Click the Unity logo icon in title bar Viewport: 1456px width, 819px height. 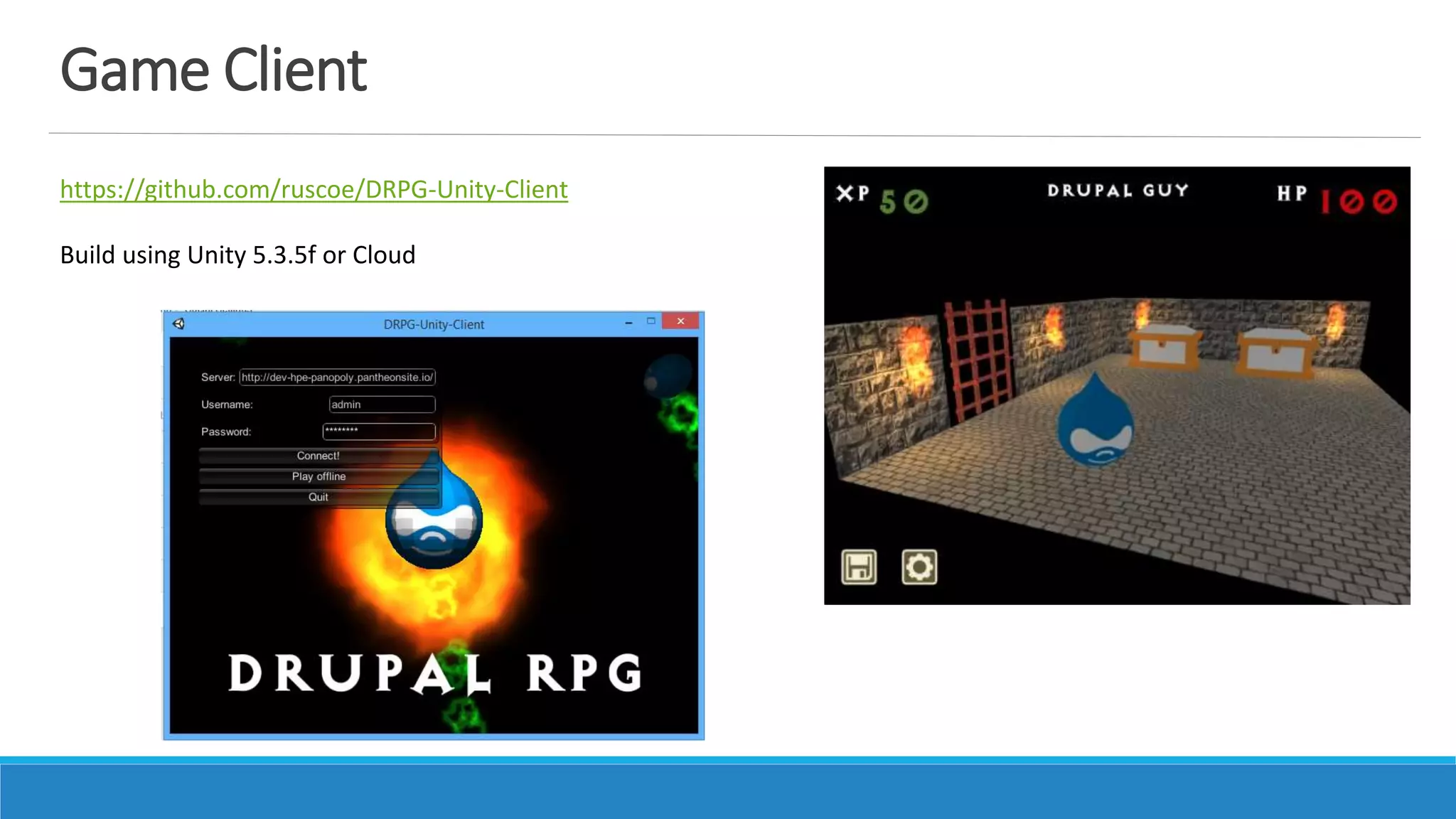click(179, 324)
